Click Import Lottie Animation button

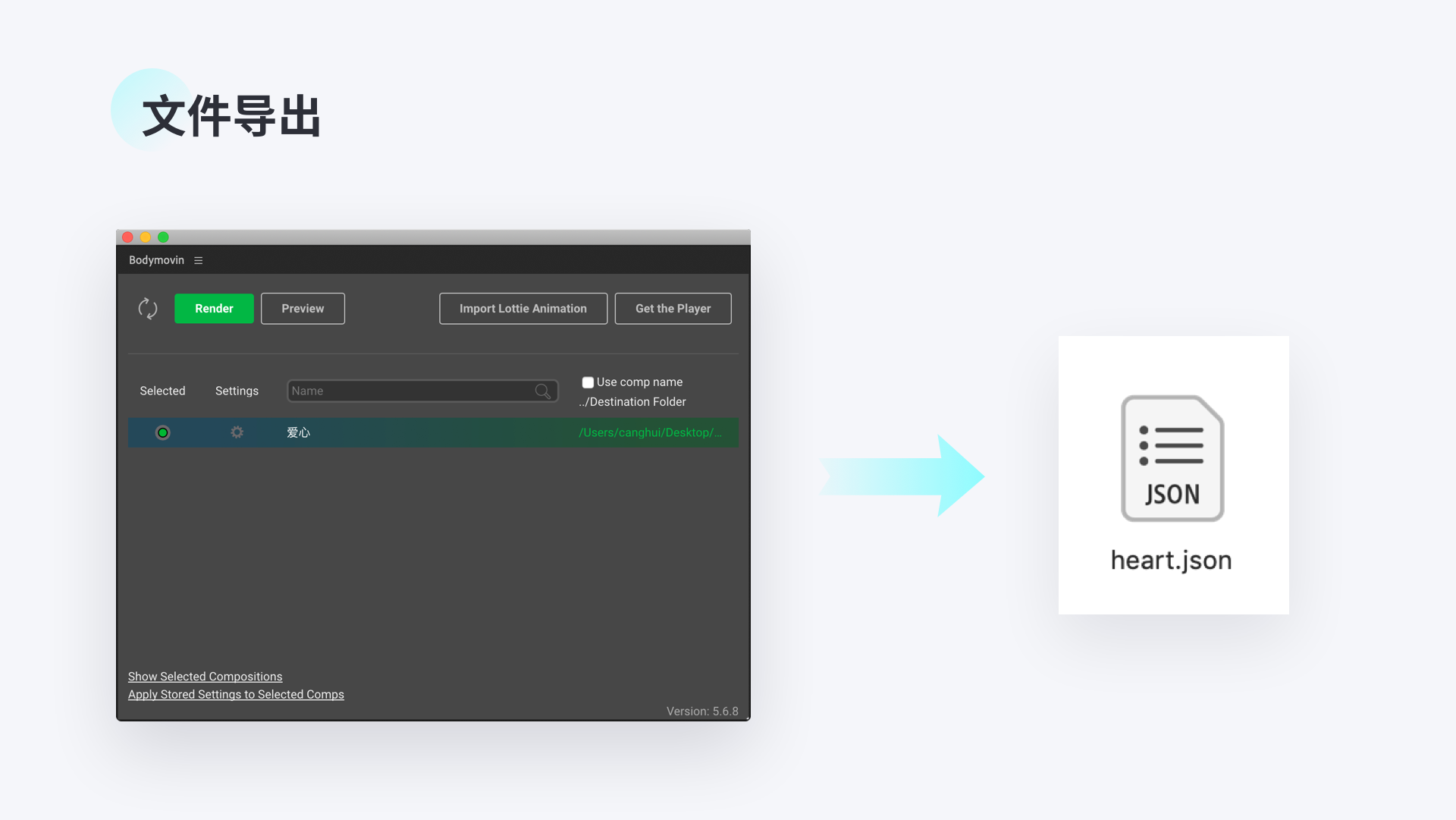pyautogui.click(x=522, y=309)
